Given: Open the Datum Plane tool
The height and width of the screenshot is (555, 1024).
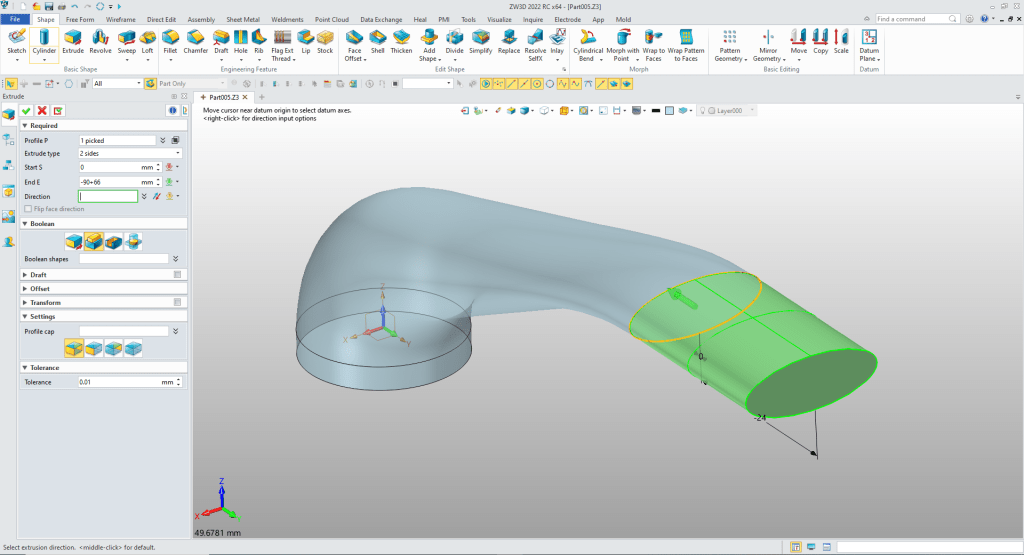Looking at the screenshot, I should click(x=869, y=40).
